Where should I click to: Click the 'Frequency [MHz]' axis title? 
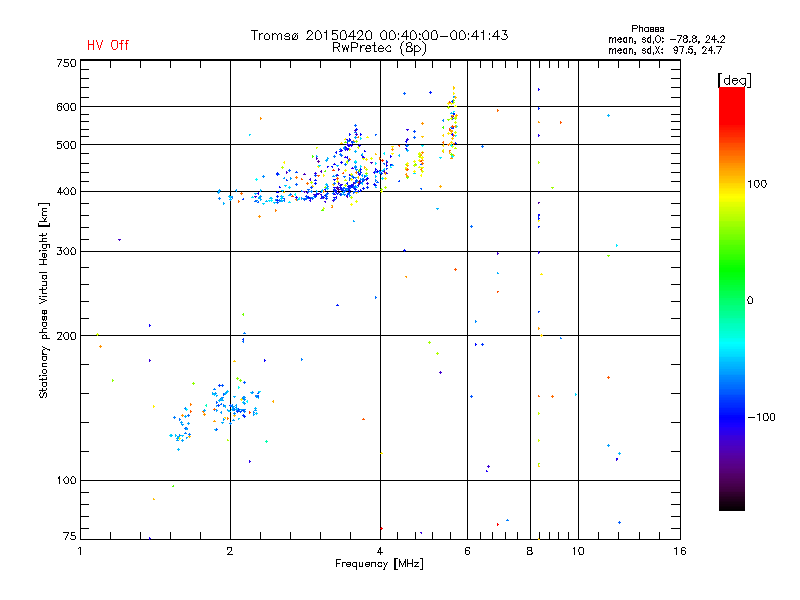click(379, 564)
